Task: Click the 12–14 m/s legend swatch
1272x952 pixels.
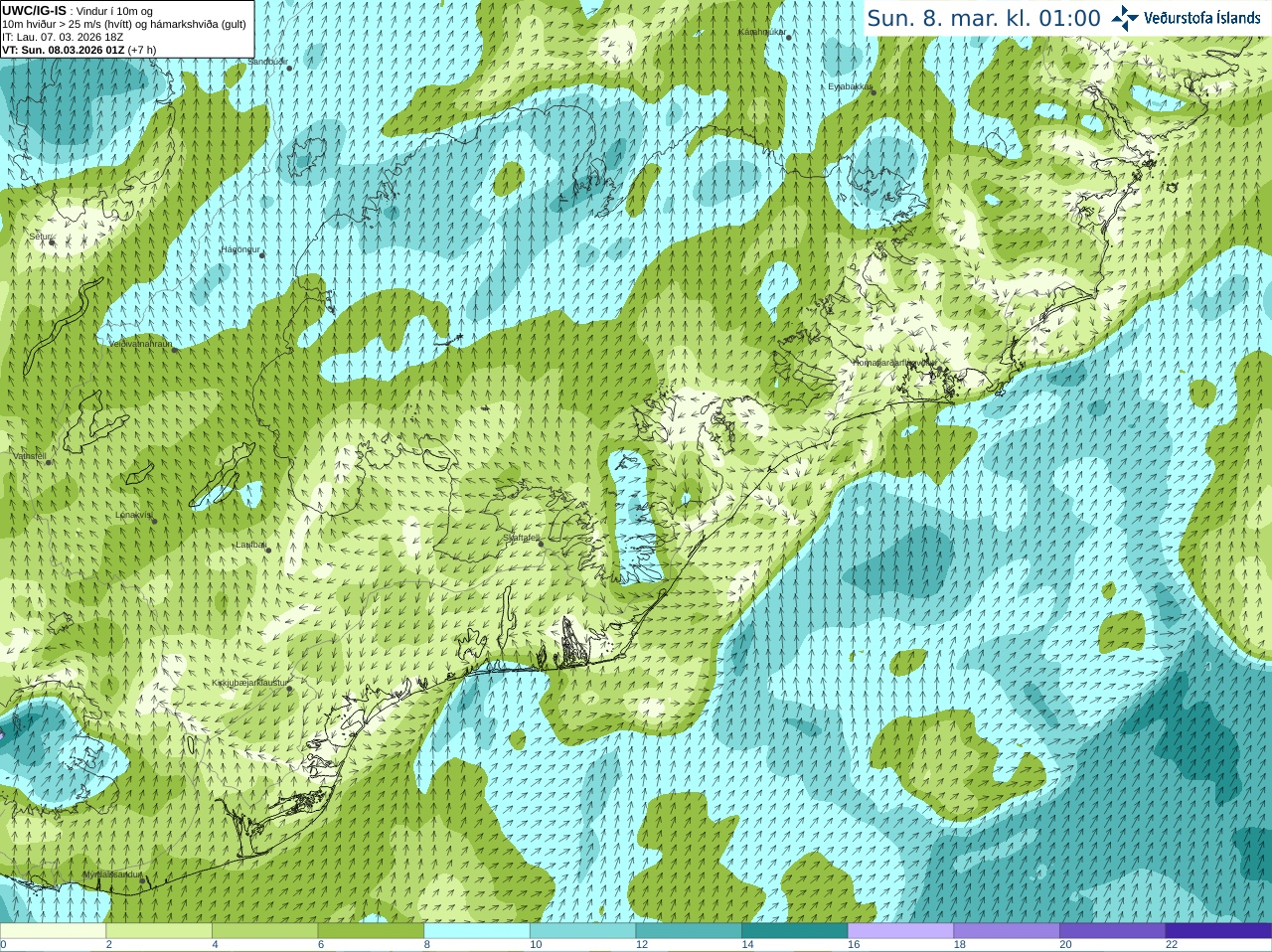Action: point(689,931)
